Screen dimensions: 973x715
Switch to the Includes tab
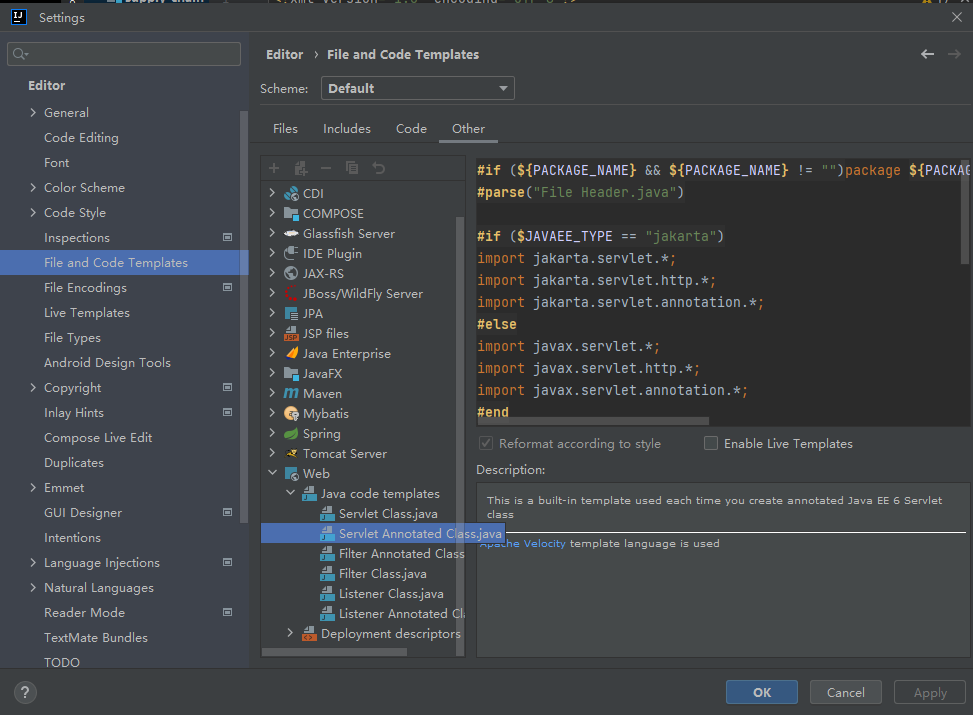click(346, 128)
